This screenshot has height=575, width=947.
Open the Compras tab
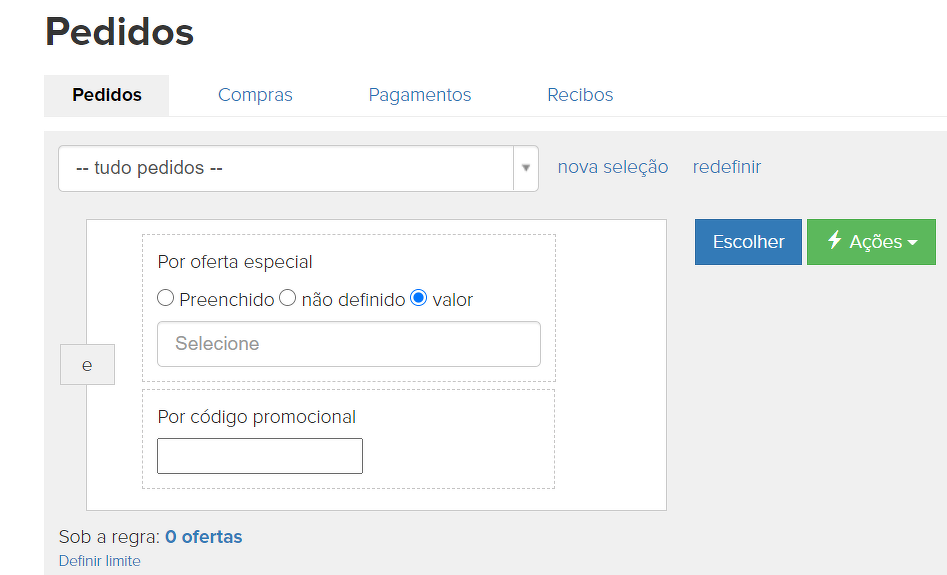pyautogui.click(x=255, y=95)
